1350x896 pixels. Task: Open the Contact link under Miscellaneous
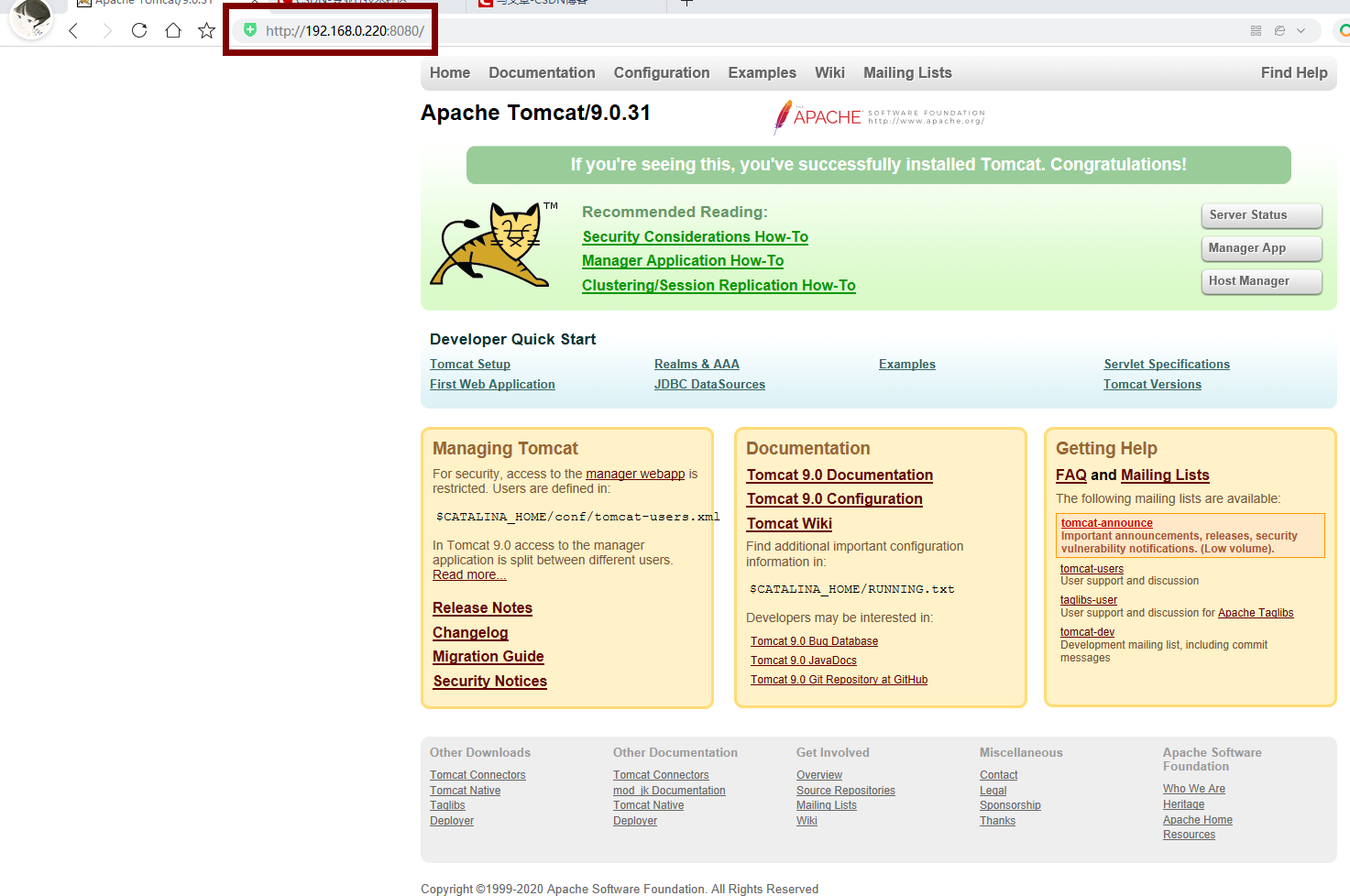(998, 775)
